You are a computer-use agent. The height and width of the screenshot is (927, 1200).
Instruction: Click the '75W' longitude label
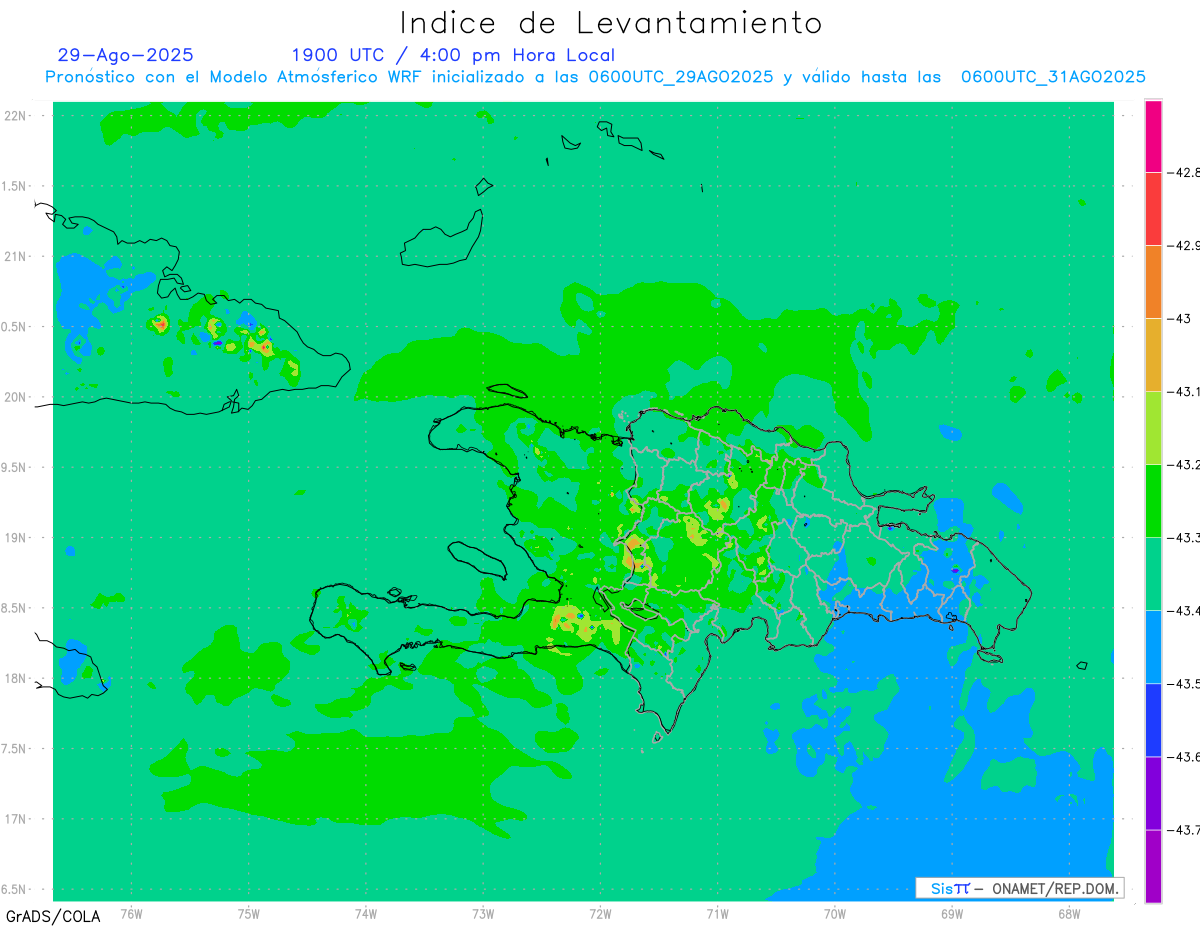point(249,913)
